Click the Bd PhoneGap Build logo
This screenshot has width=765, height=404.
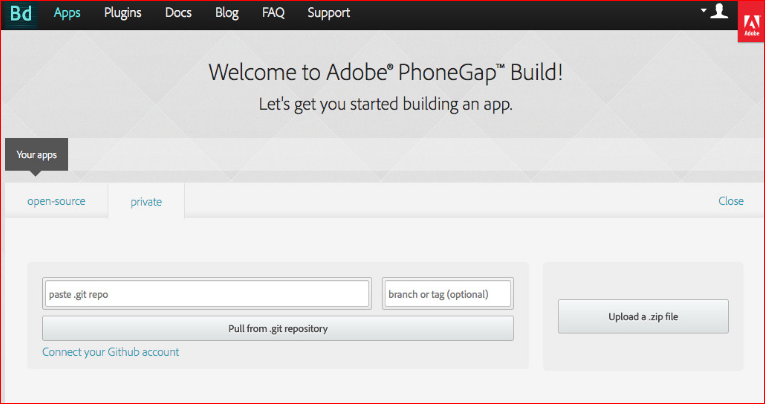pos(20,14)
